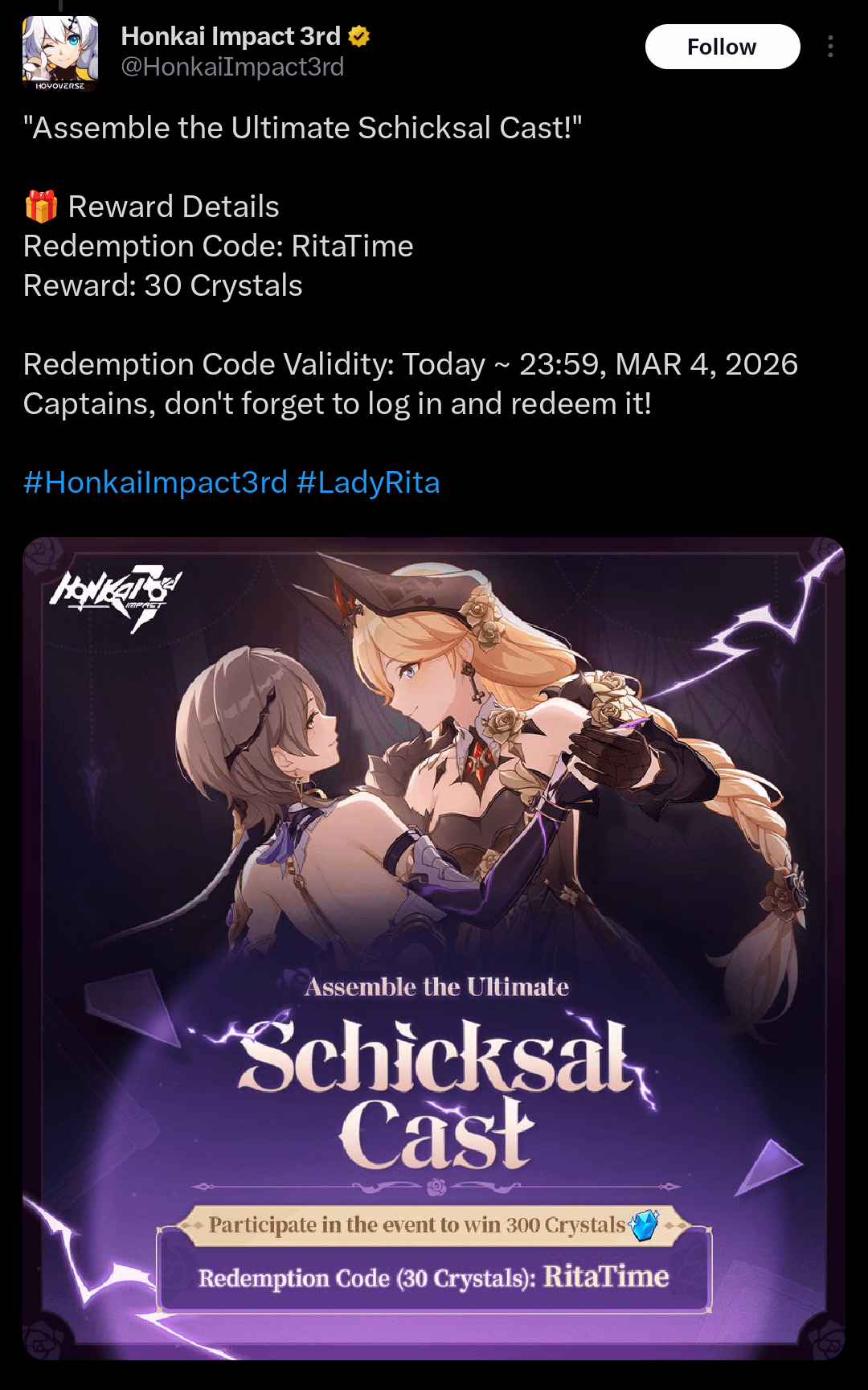Screen dimensions: 868x1390
Task: Click the 'Participate in the event to win 300 Crystals' ribbon
Action: pyautogui.click(x=434, y=1225)
